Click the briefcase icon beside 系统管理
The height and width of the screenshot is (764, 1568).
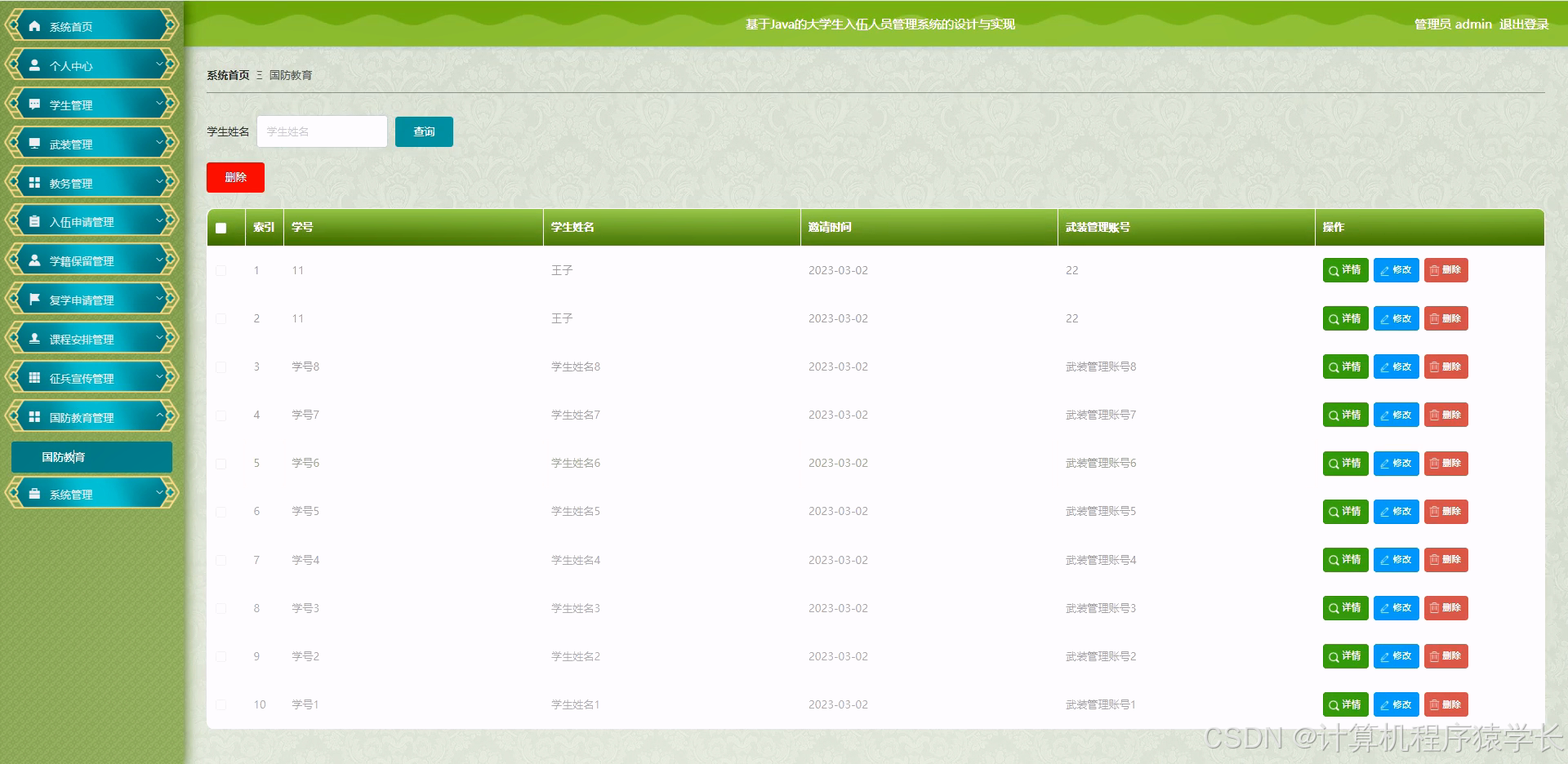pos(34,494)
